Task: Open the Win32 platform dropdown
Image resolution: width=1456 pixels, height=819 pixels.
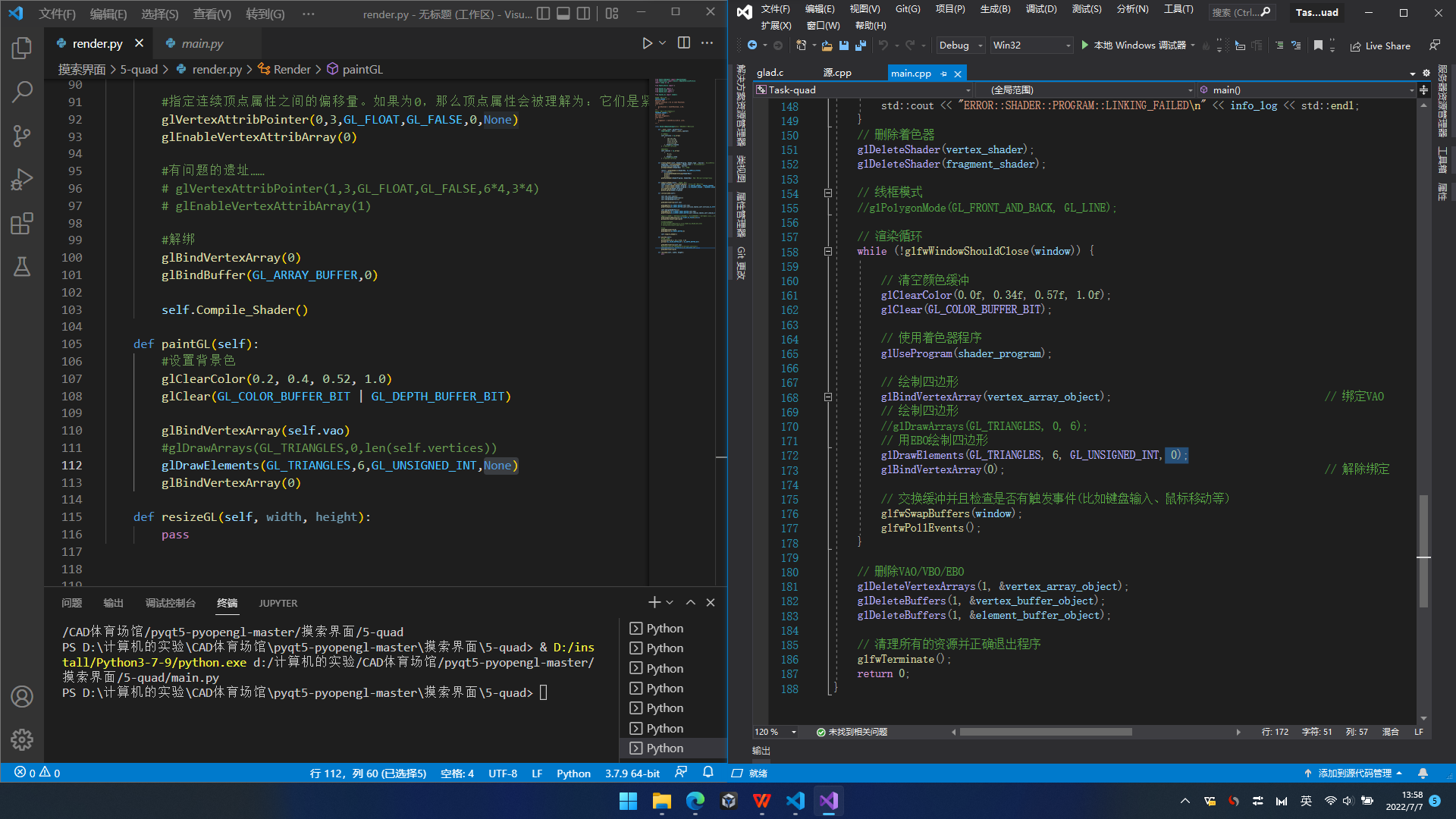Action: 1031,45
